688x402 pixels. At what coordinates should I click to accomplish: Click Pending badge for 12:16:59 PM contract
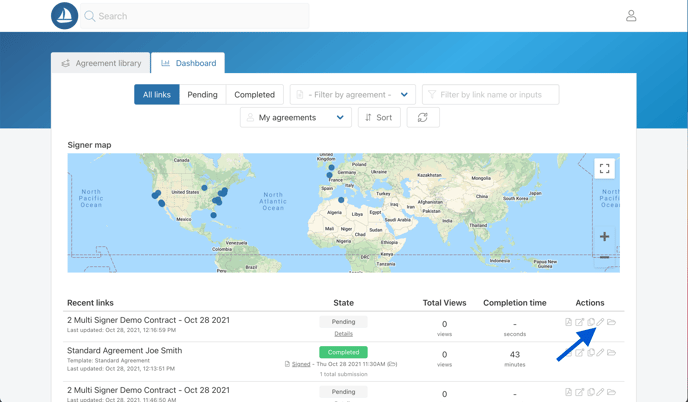(x=344, y=322)
